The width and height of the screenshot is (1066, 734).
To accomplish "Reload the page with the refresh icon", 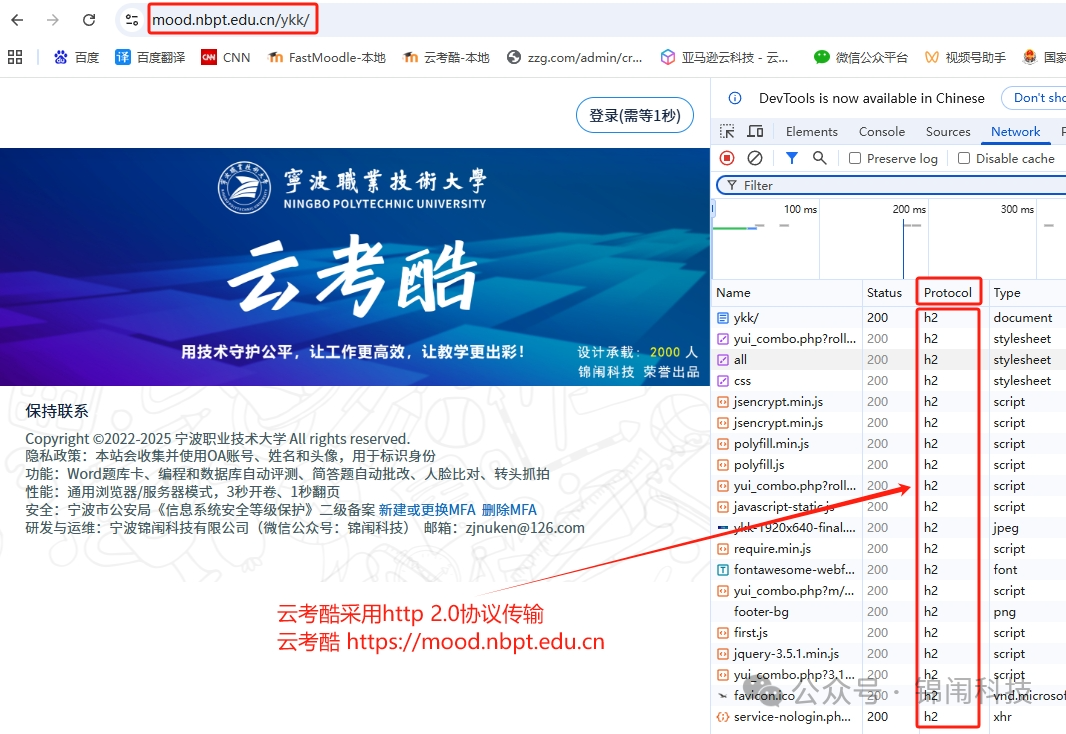I will click(89, 20).
